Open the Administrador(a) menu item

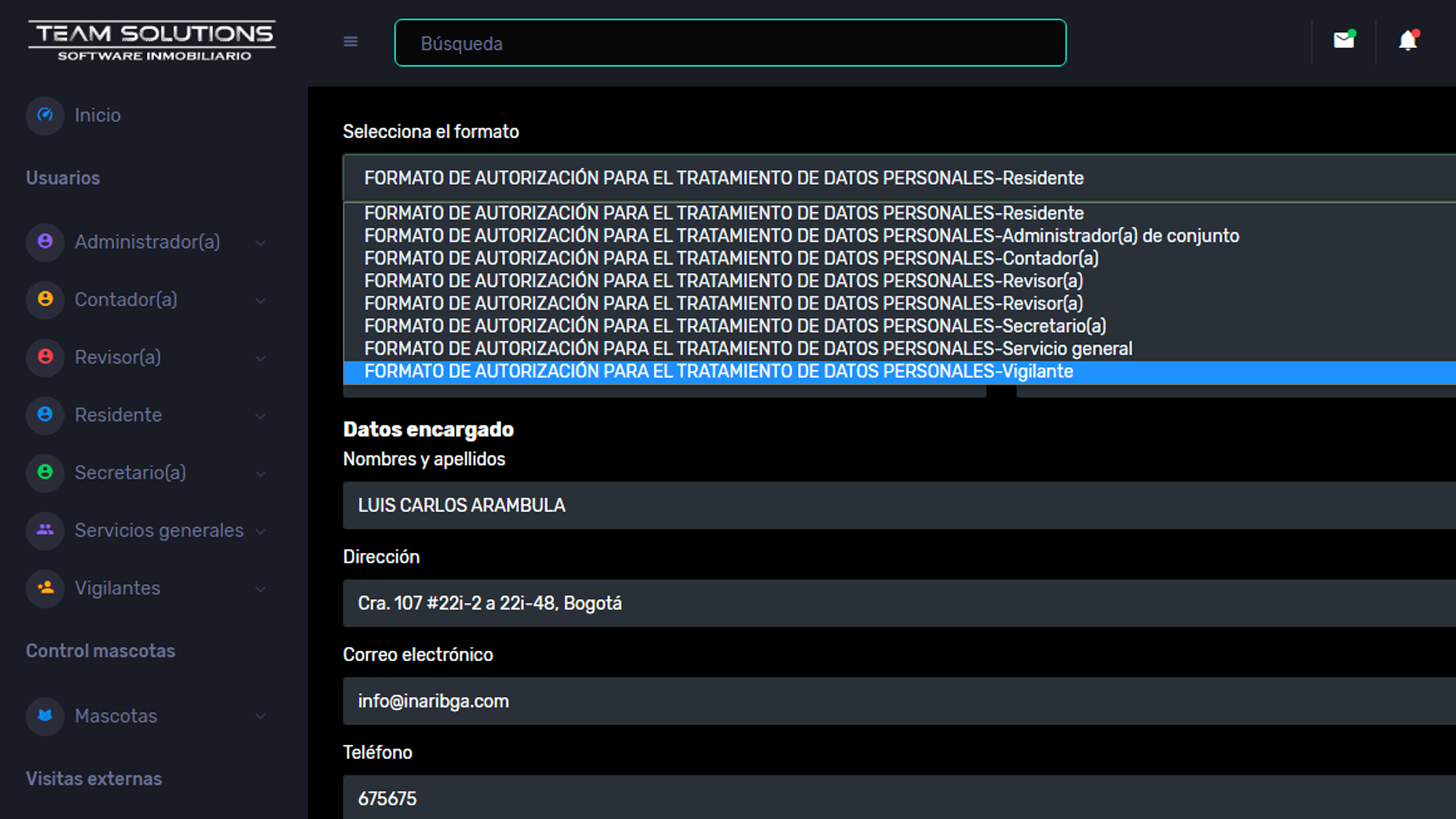click(147, 242)
